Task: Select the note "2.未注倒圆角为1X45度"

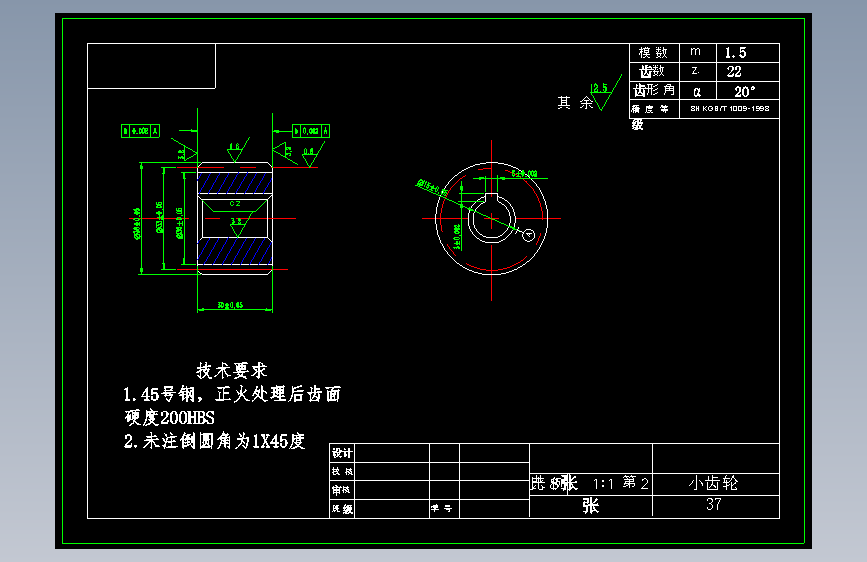Action: 215,441
